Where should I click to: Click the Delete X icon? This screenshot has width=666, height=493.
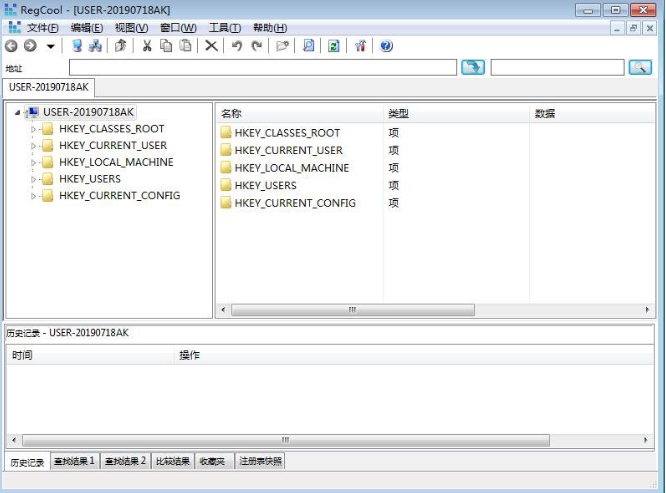211,46
